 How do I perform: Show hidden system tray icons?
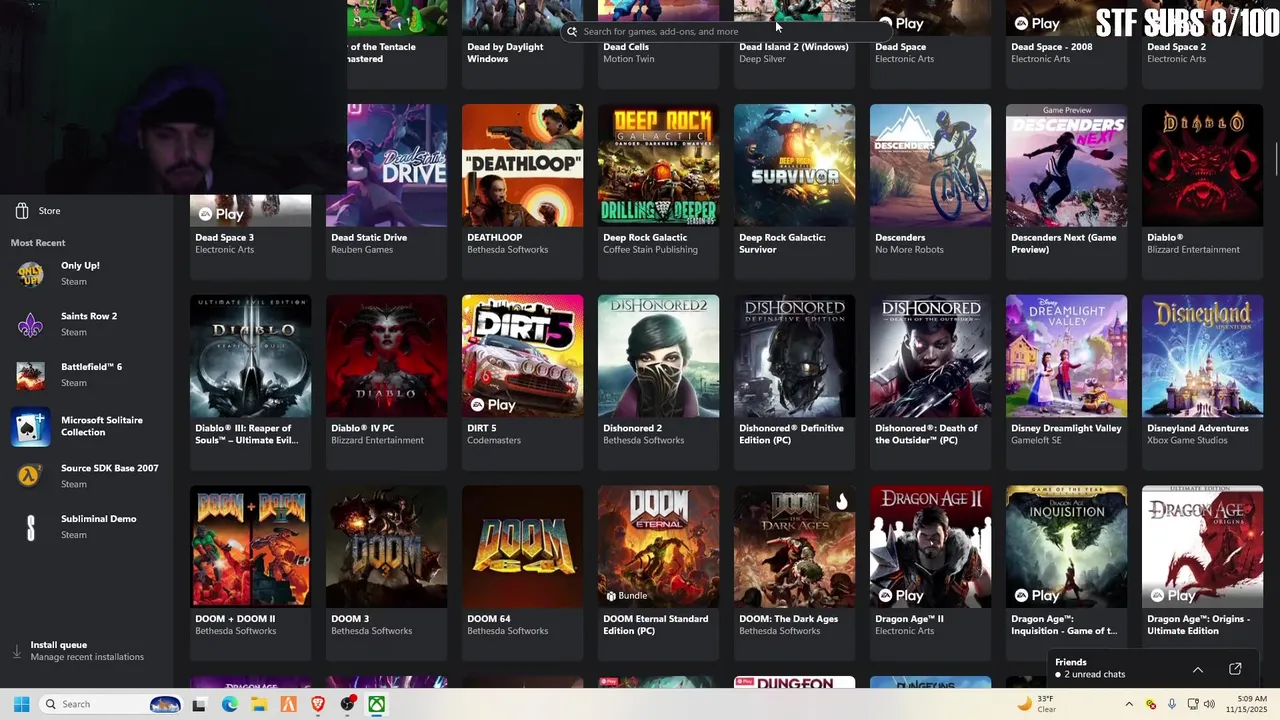point(1129,704)
